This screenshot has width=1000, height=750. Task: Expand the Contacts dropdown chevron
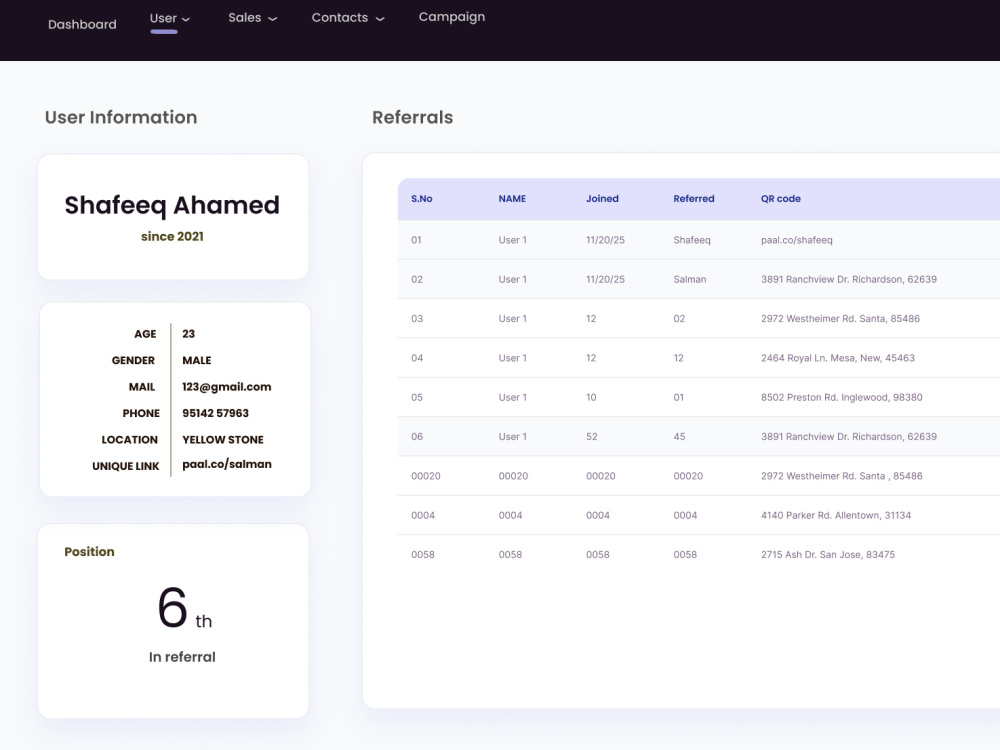(380, 19)
